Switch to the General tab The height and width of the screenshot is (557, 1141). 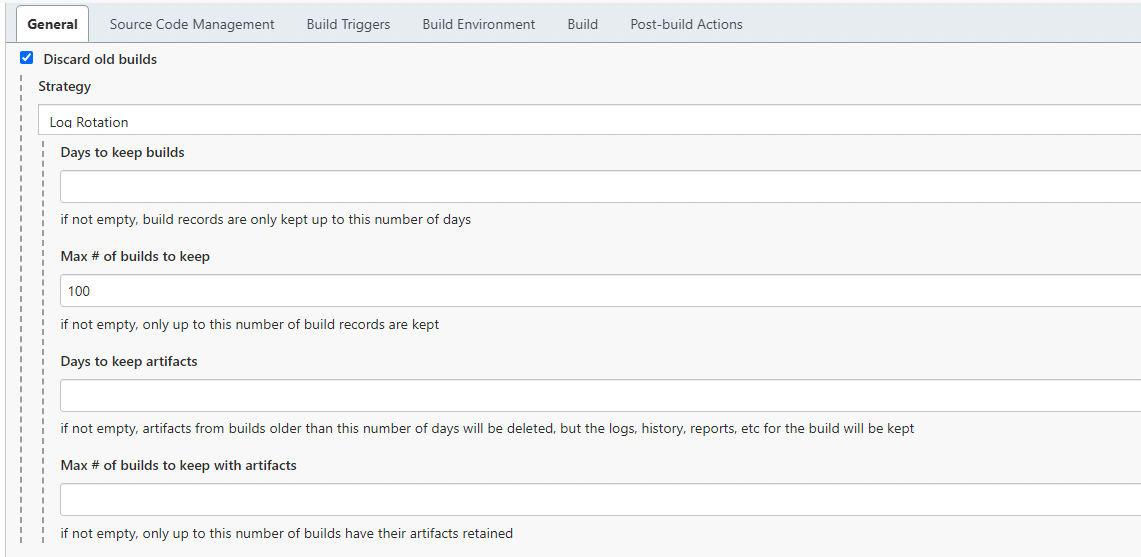pos(52,24)
